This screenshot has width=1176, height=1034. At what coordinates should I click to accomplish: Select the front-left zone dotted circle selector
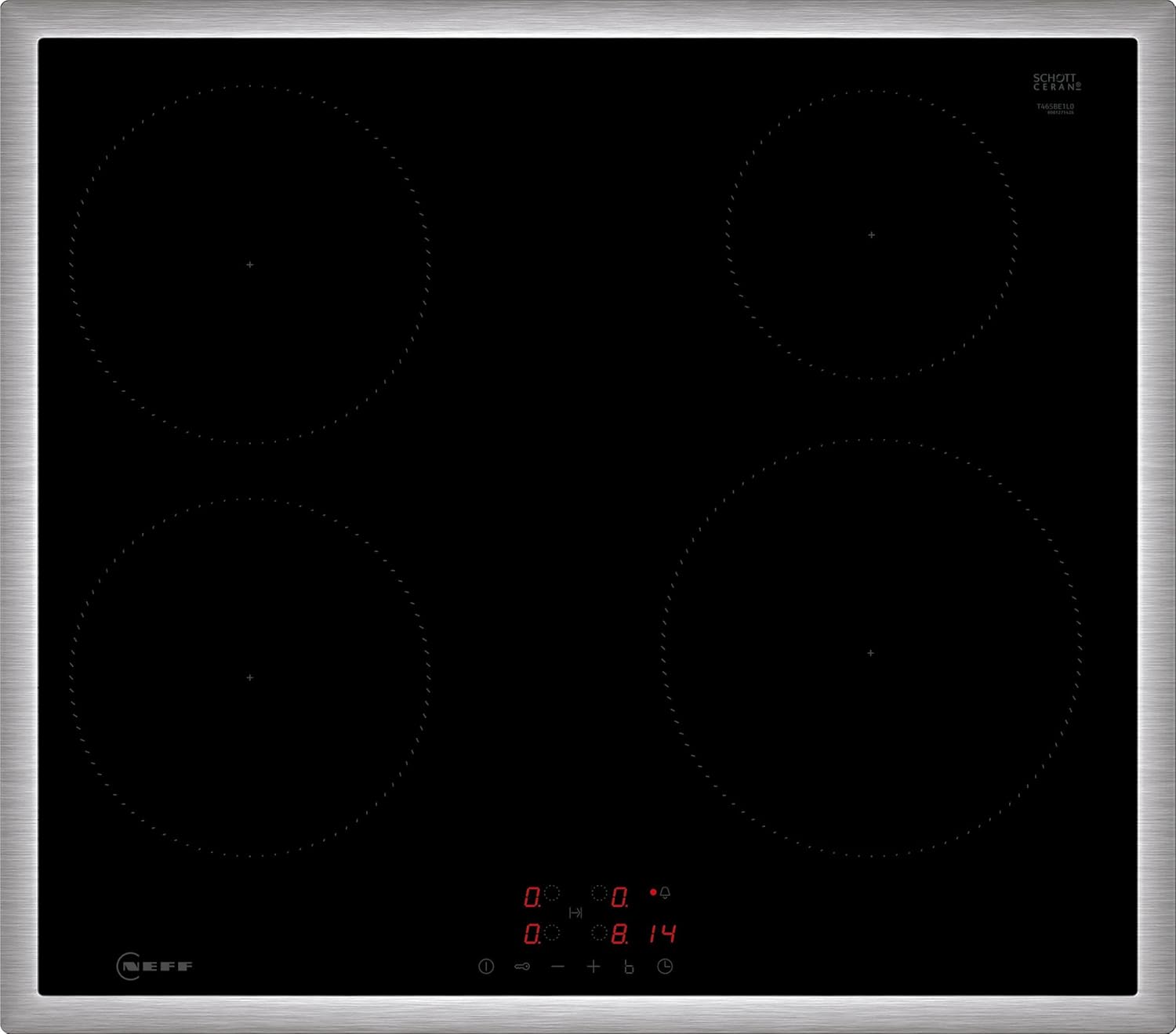(552, 933)
